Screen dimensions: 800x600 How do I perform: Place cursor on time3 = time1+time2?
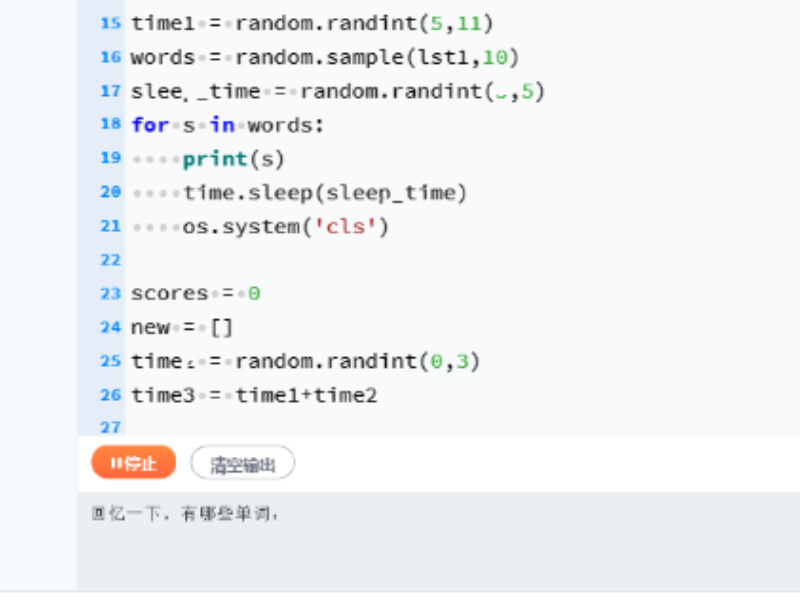pos(254,396)
